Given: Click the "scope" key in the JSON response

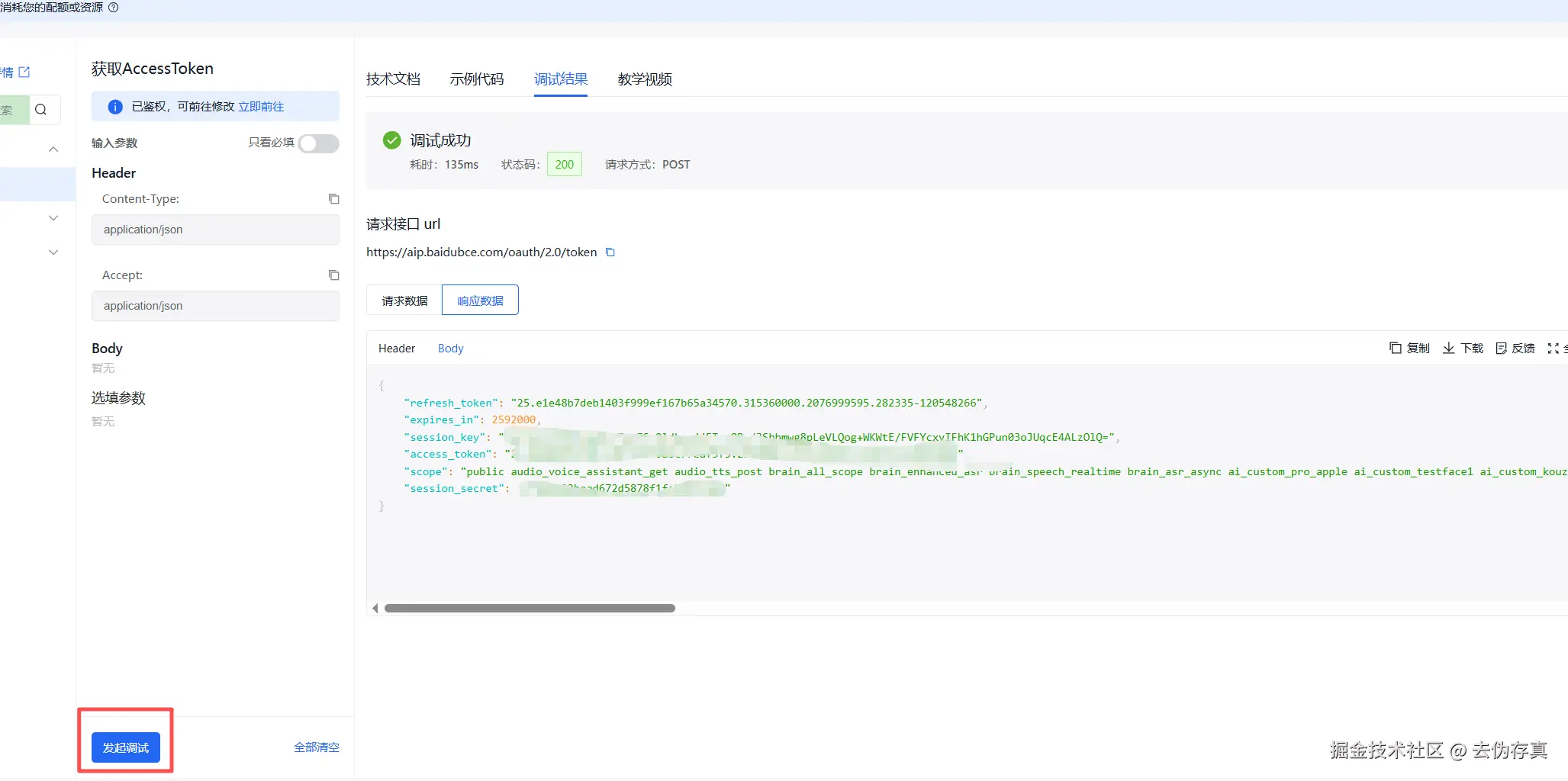Looking at the screenshot, I should 426,472.
